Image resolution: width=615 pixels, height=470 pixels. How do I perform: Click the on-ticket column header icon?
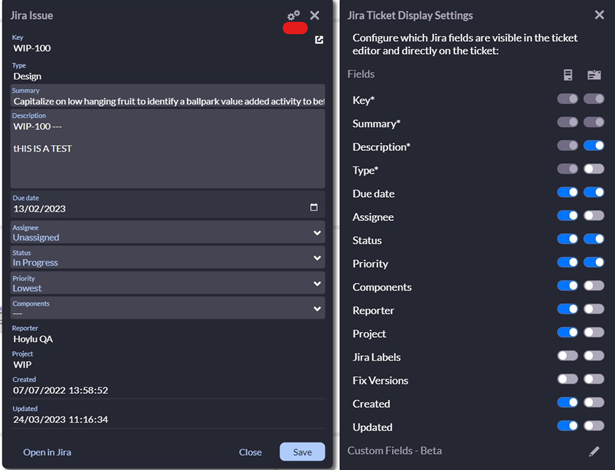point(594,75)
